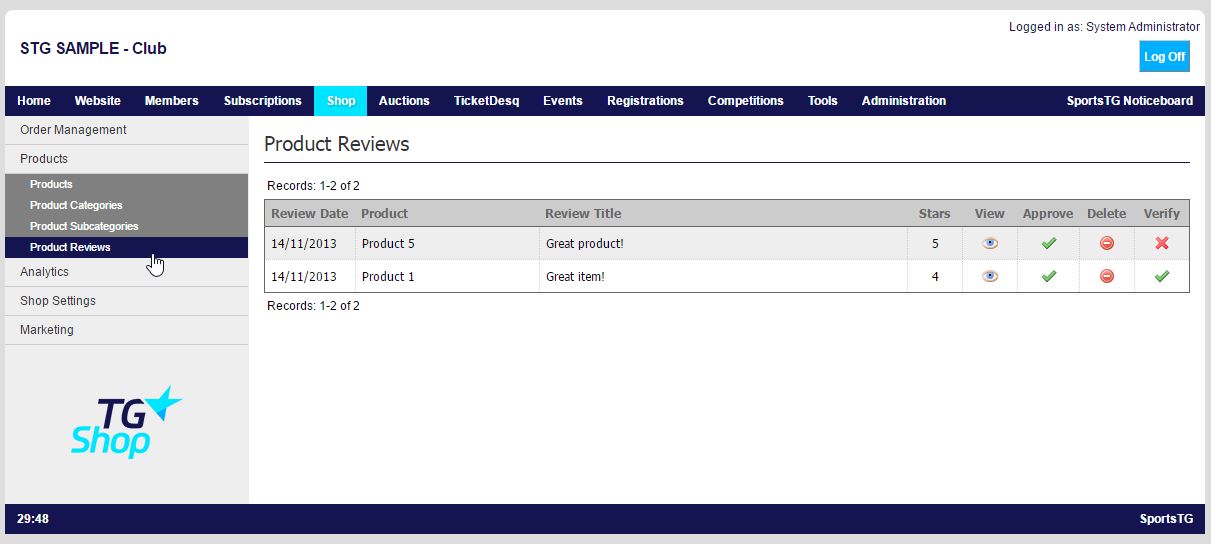Select Product Reviews in the sidebar
This screenshot has height=544, width=1211.
tap(127, 247)
